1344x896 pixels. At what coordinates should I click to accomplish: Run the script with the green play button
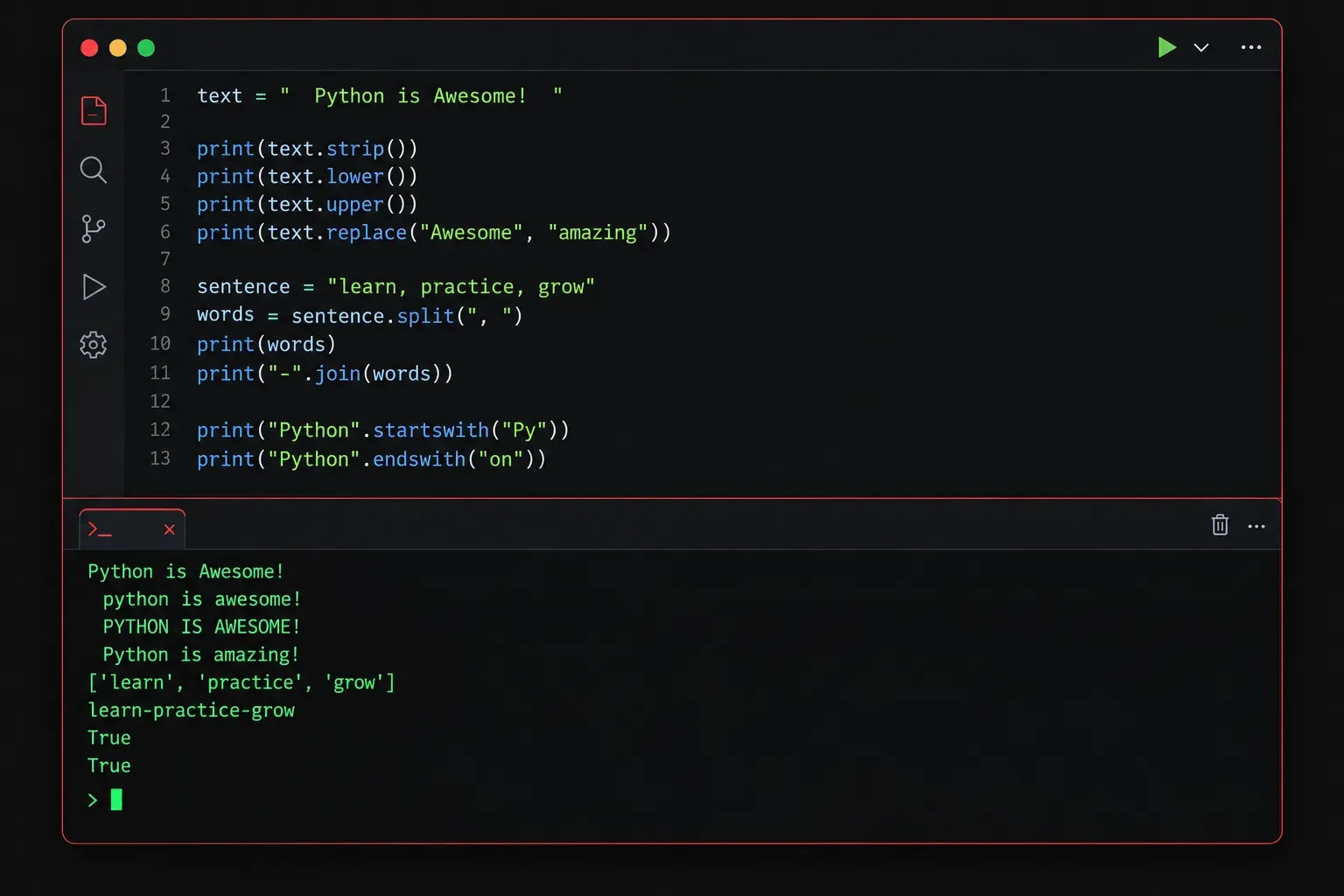[x=1166, y=47]
